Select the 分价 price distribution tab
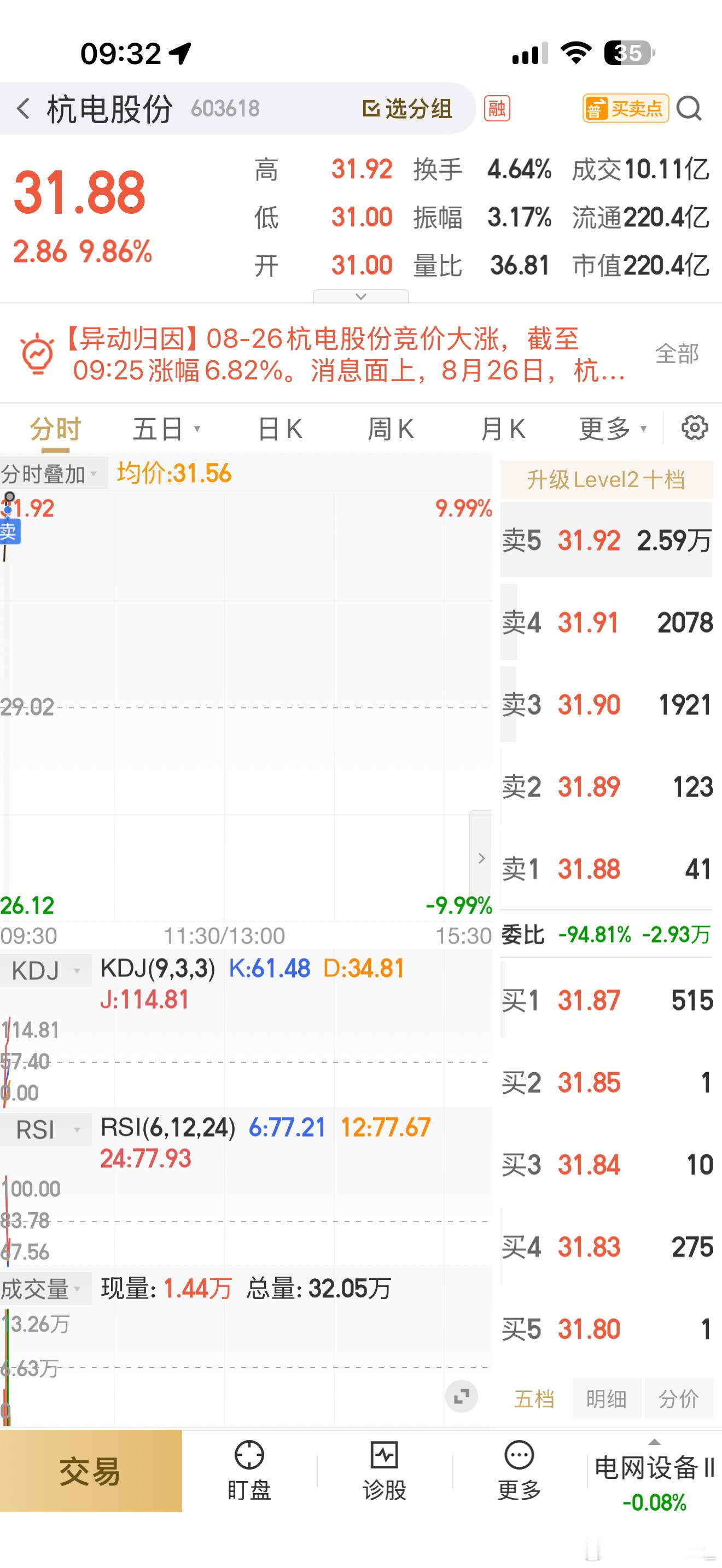 click(679, 1399)
